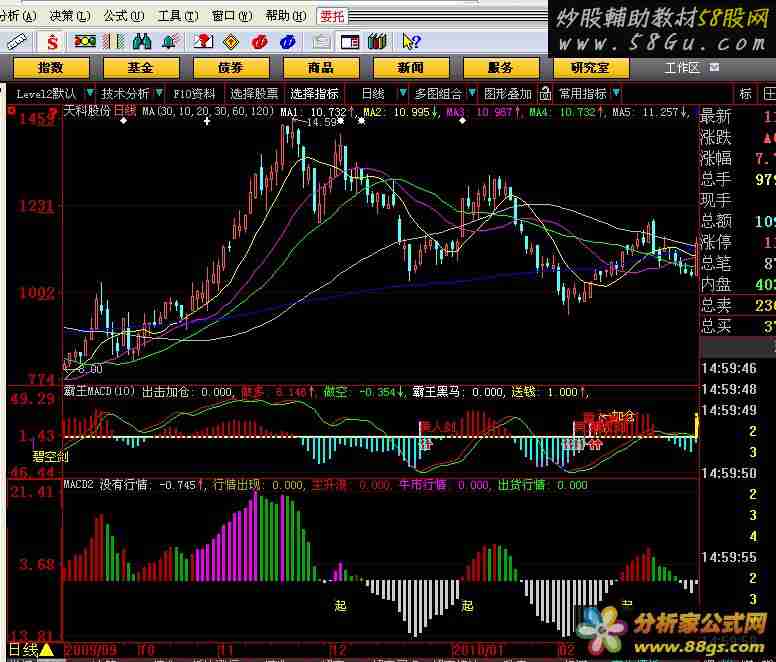This screenshot has width=776, height=662.
Task: Open the binoculars search tool
Action: point(142,42)
